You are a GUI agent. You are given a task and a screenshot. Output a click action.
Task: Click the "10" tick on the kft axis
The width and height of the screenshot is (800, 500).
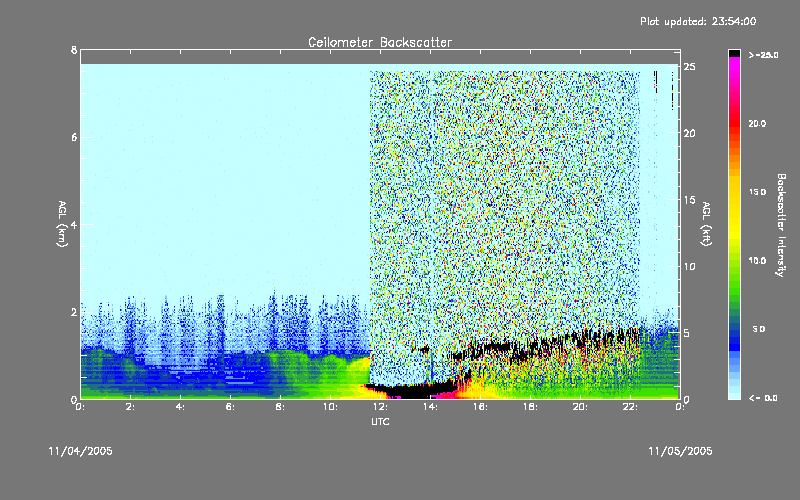click(x=689, y=266)
